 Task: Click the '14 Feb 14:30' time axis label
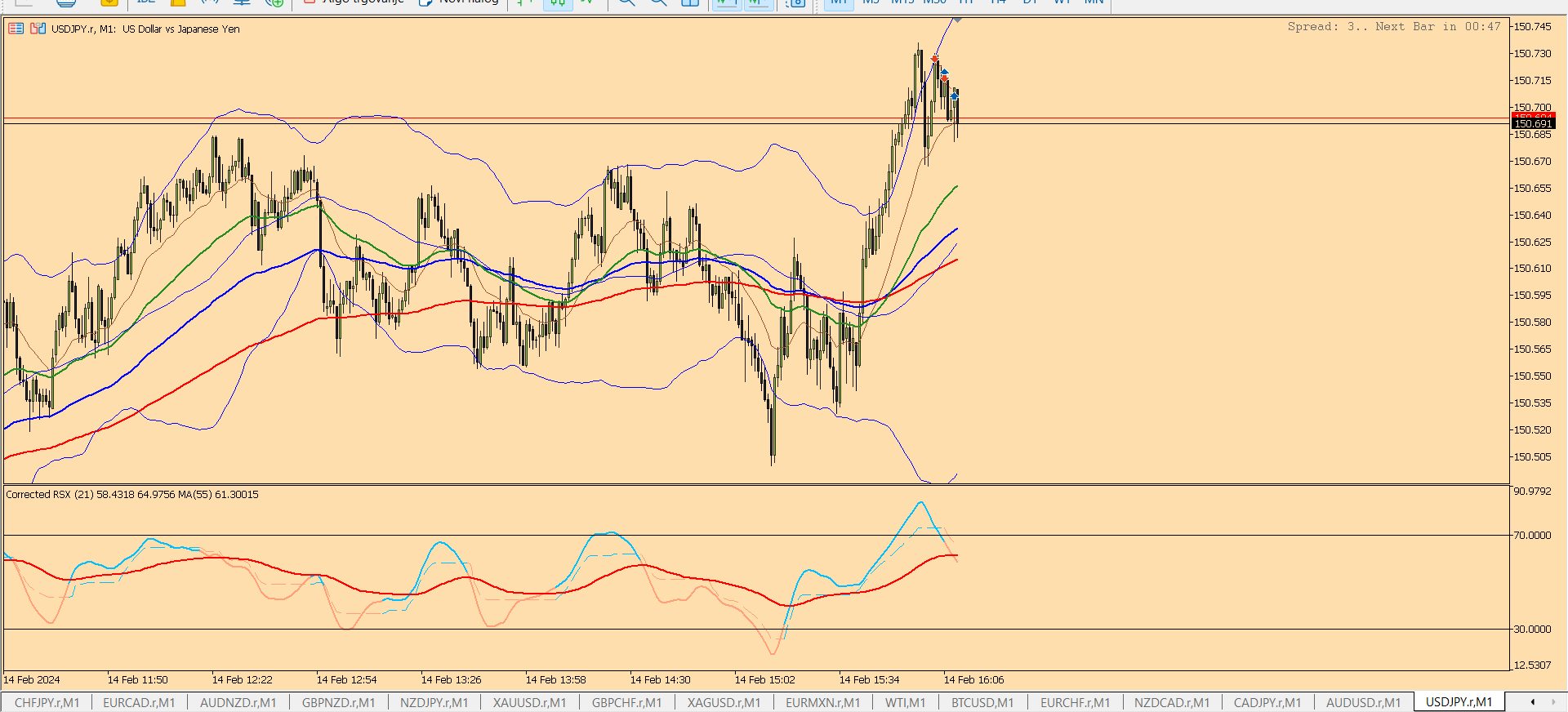(x=661, y=679)
